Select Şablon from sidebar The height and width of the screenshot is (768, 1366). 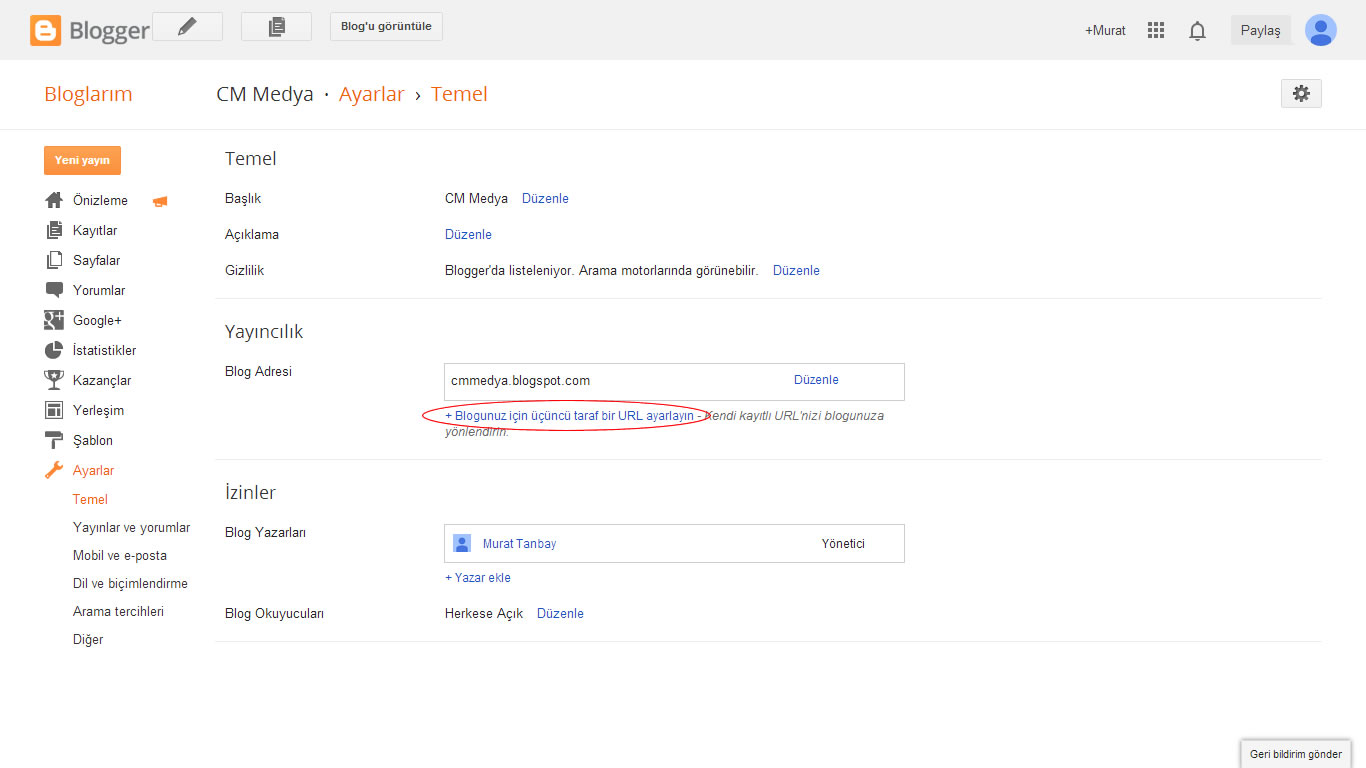pos(92,440)
